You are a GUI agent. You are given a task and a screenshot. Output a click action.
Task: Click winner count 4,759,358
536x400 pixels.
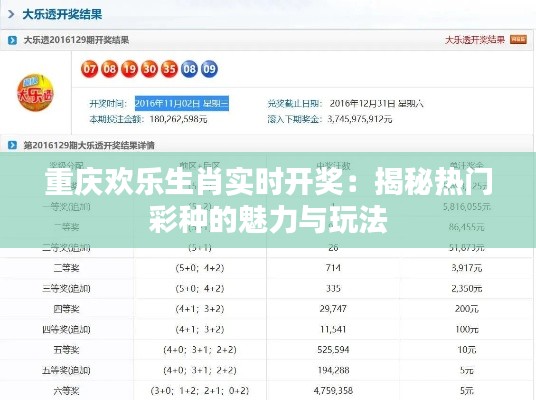pyautogui.click(x=333, y=390)
